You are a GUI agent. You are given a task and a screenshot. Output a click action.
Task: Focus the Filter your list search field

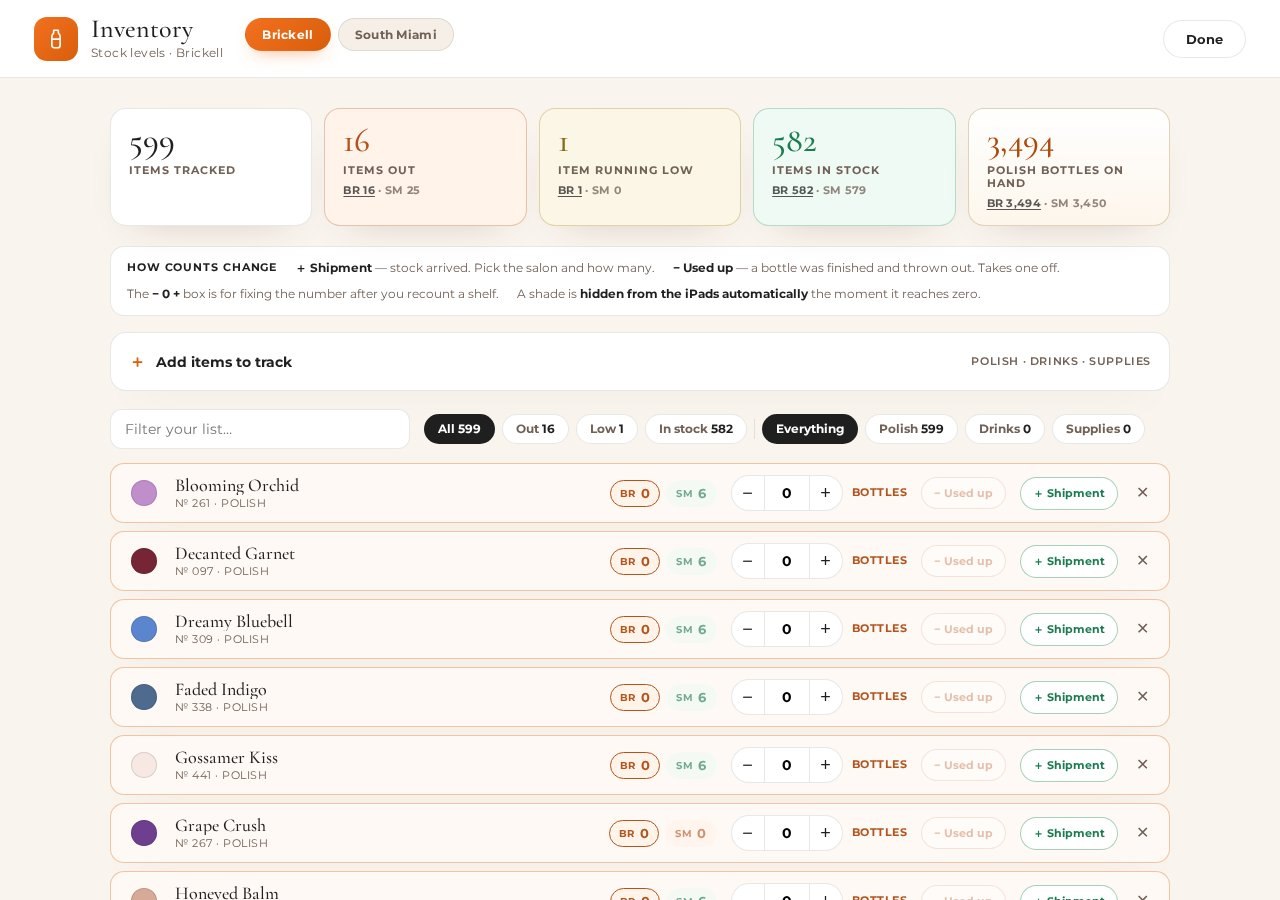[x=260, y=429]
